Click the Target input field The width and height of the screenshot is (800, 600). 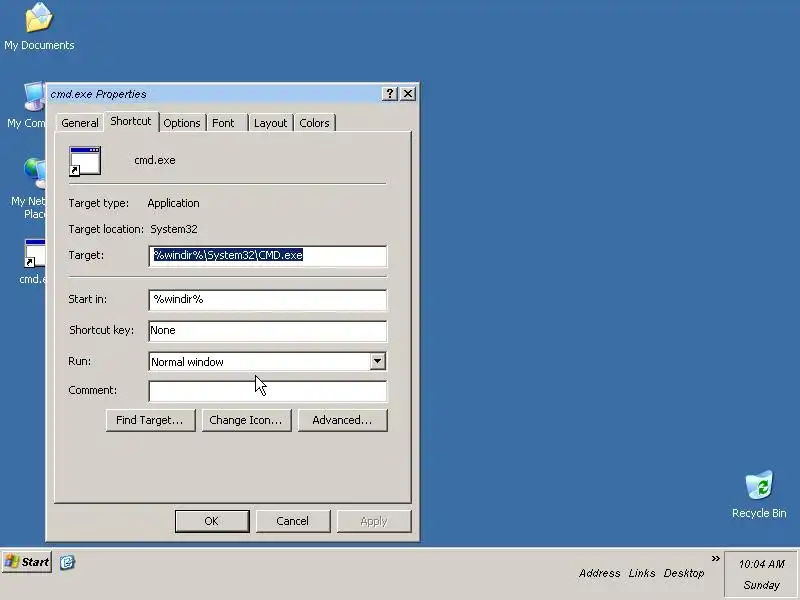pyautogui.click(x=268, y=256)
